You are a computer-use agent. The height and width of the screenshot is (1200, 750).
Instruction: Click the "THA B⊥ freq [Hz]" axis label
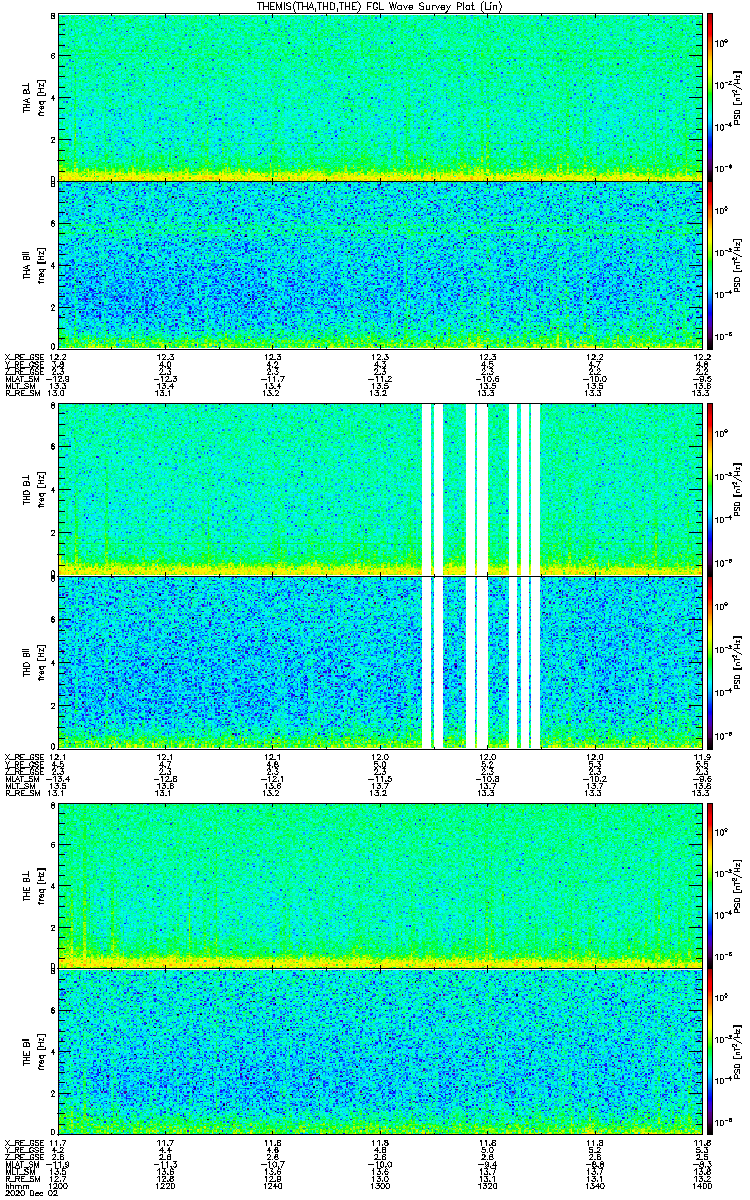coord(33,98)
